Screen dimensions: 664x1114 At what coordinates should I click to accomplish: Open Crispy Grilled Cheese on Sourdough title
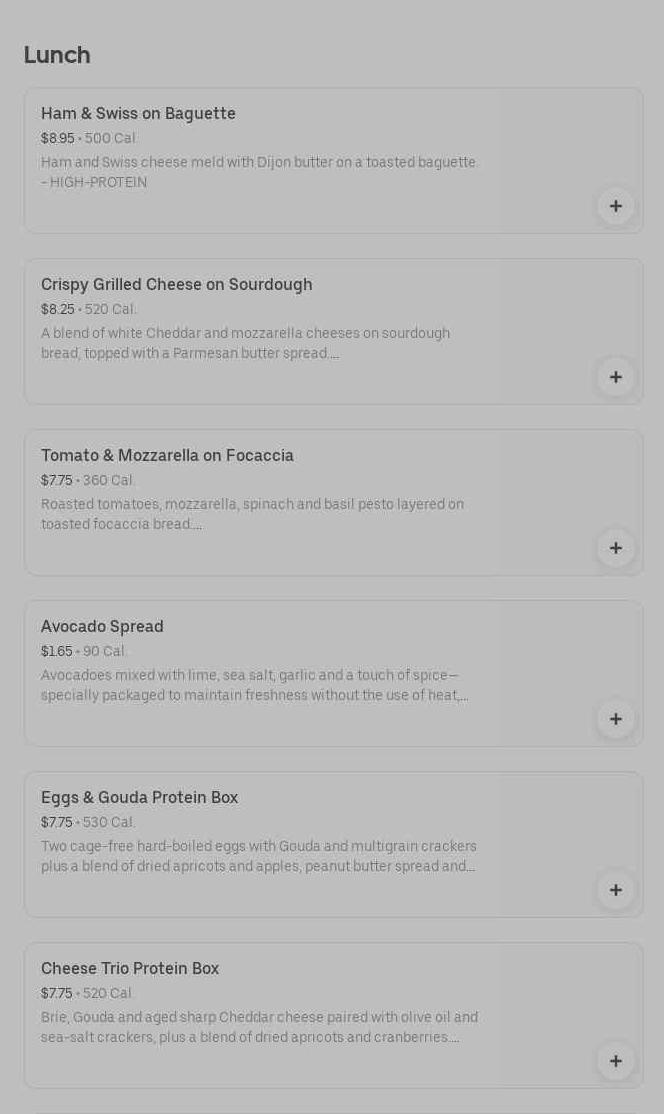[176, 285]
